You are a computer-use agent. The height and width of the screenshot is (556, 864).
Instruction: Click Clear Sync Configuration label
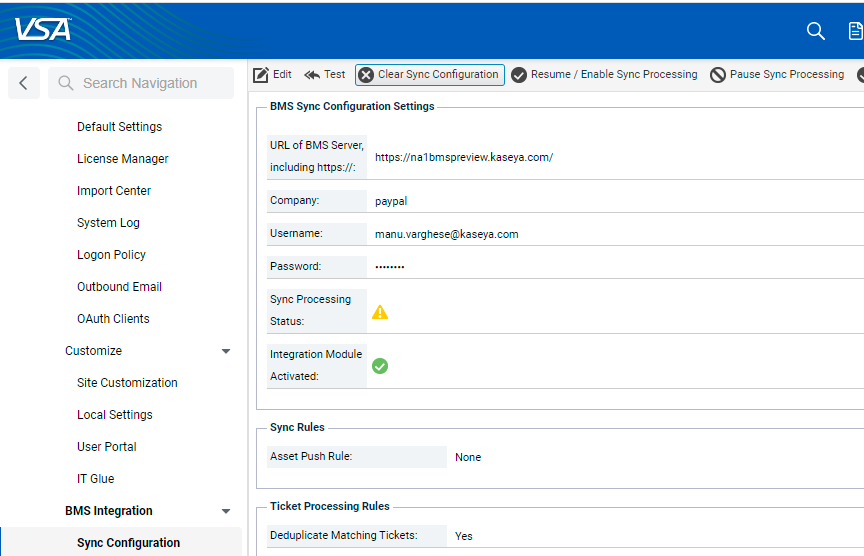tap(438, 74)
